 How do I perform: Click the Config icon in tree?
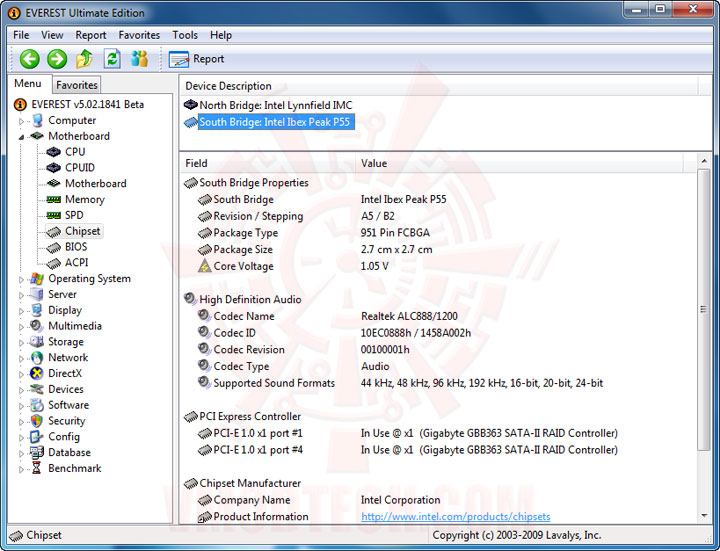(37, 437)
